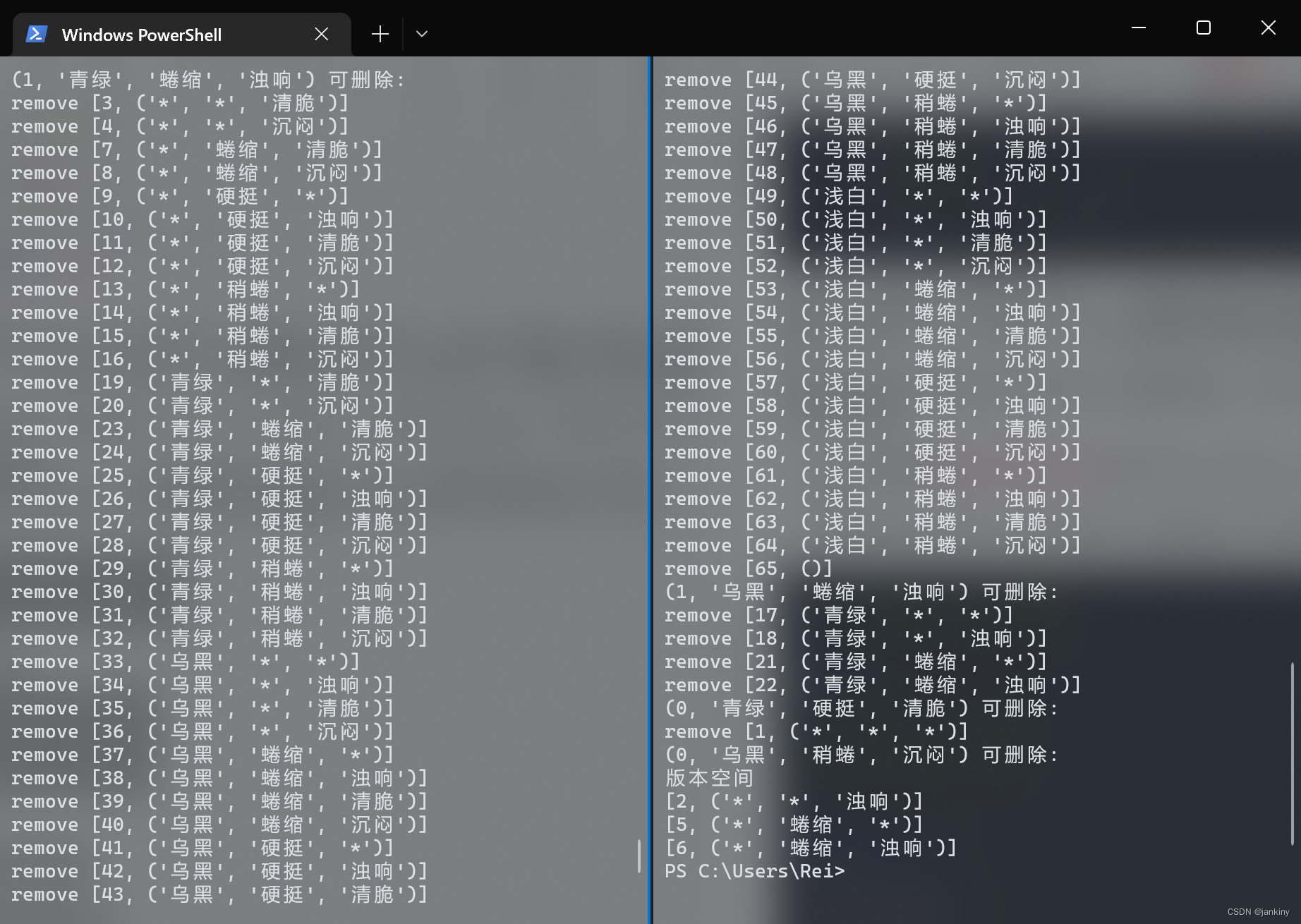1301x924 pixels.
Task: Click line "remove [43, ('乌黑', '硬挺', '清脆')]"
Action: point(219,894)
